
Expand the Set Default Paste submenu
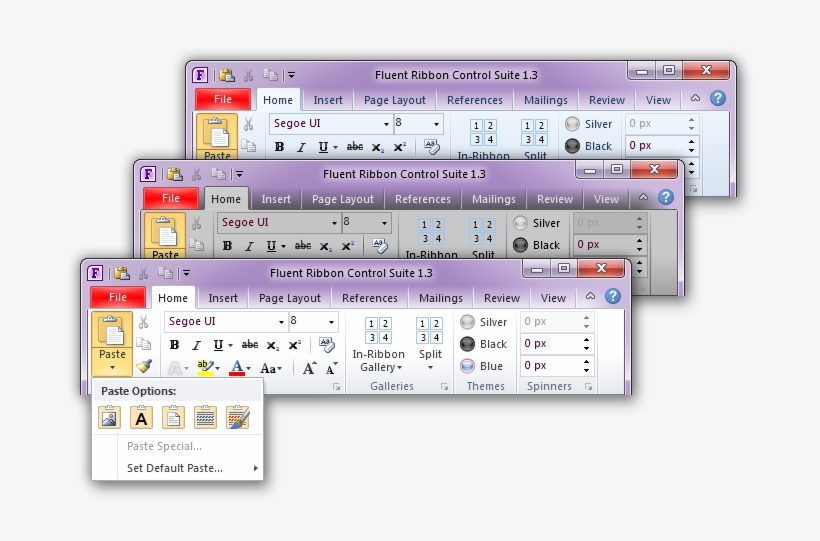point(256,468)
